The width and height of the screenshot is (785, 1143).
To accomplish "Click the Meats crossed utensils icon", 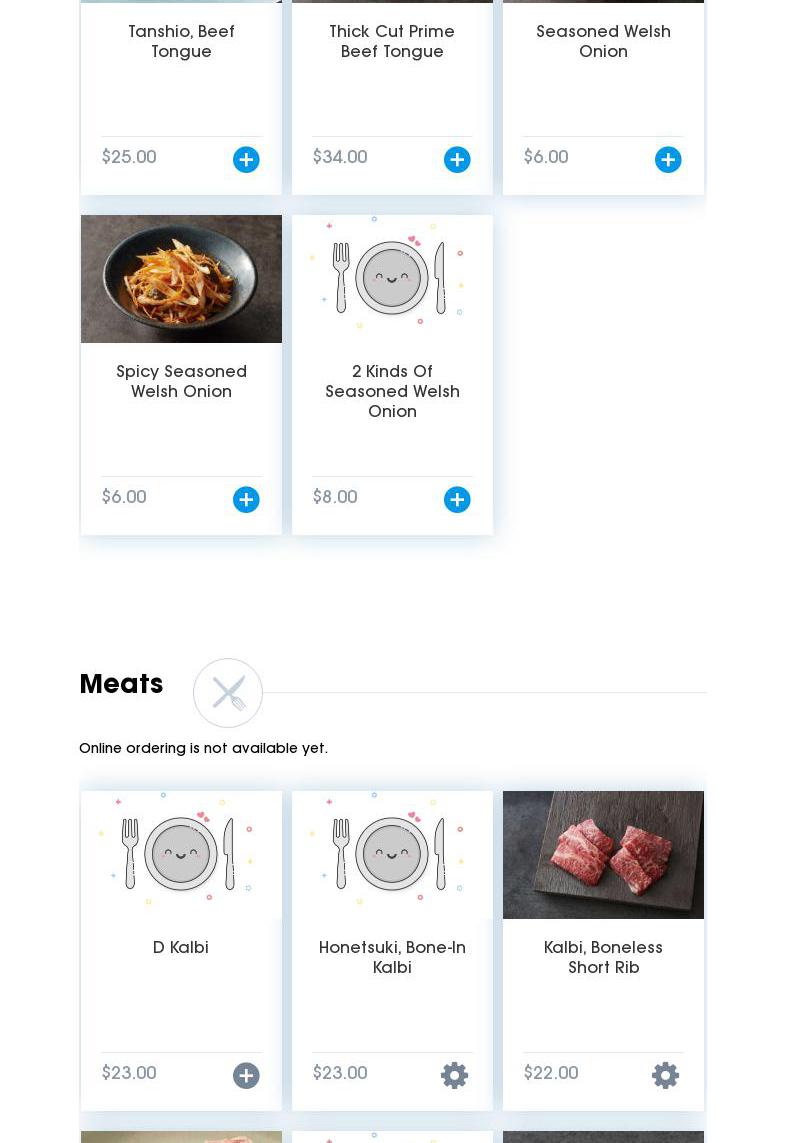I will point(228,693).
